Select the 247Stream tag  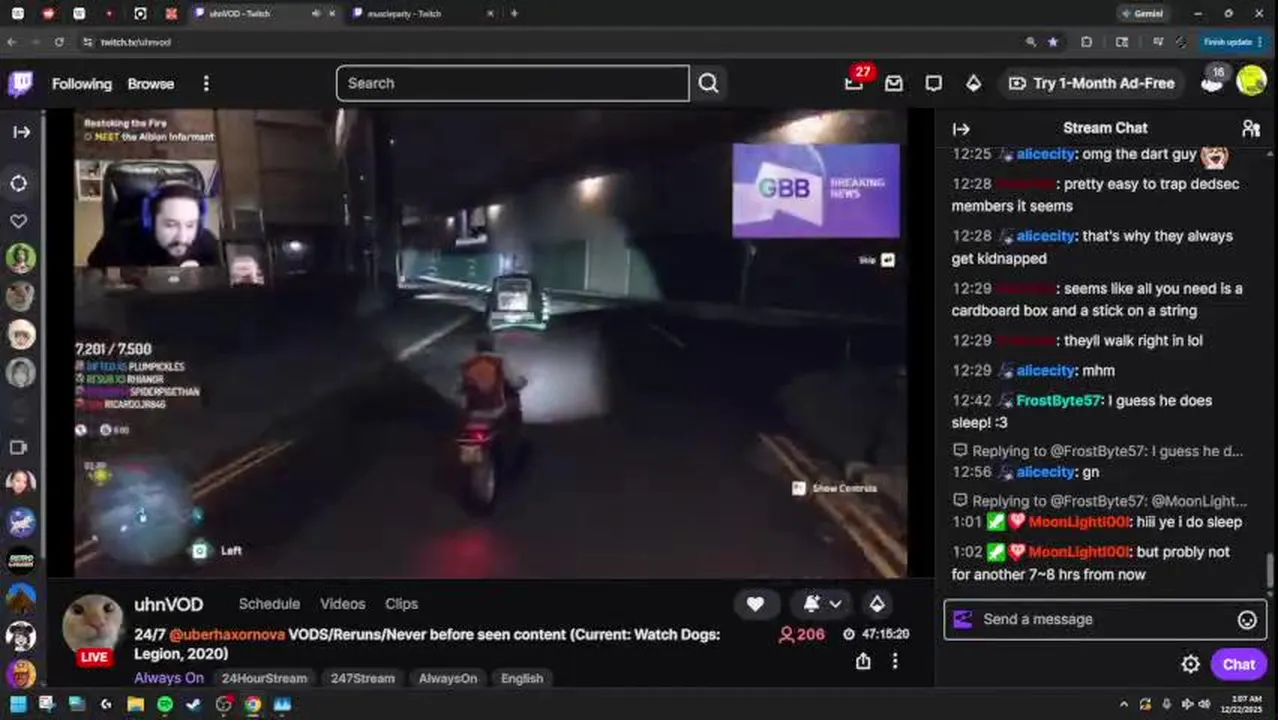(x=363, y=678)
